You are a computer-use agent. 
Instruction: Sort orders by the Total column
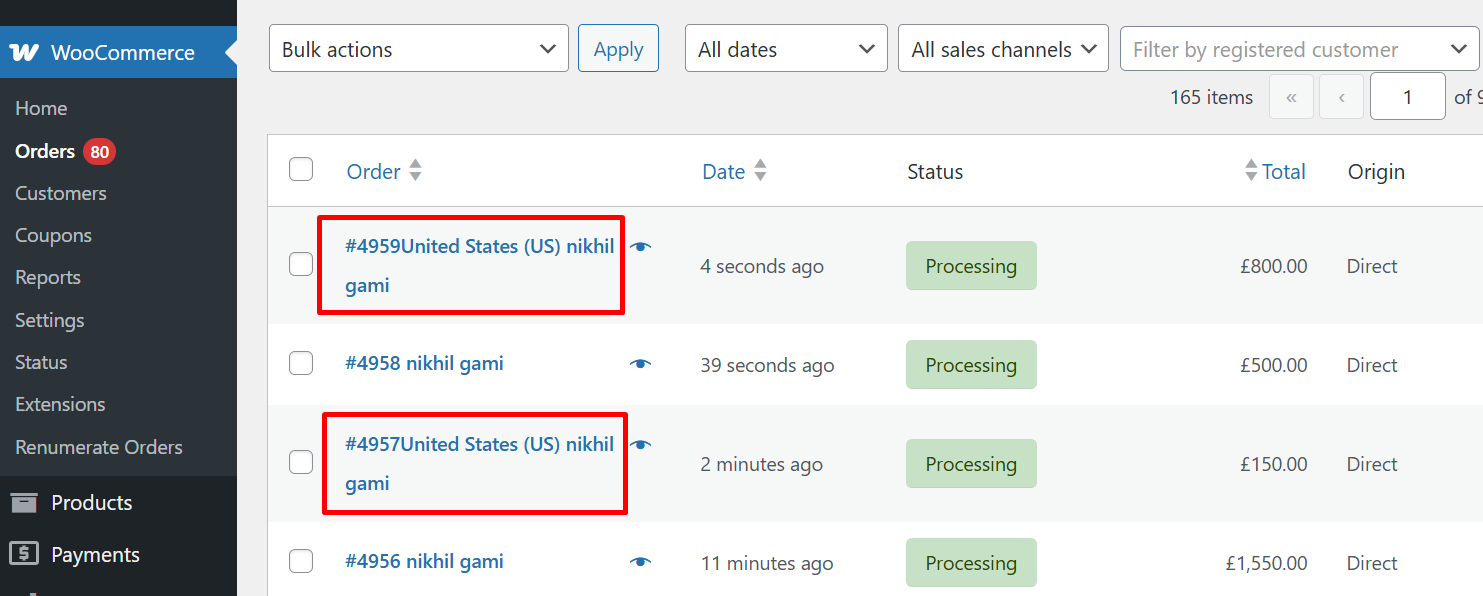click(x=1283, y=172)
